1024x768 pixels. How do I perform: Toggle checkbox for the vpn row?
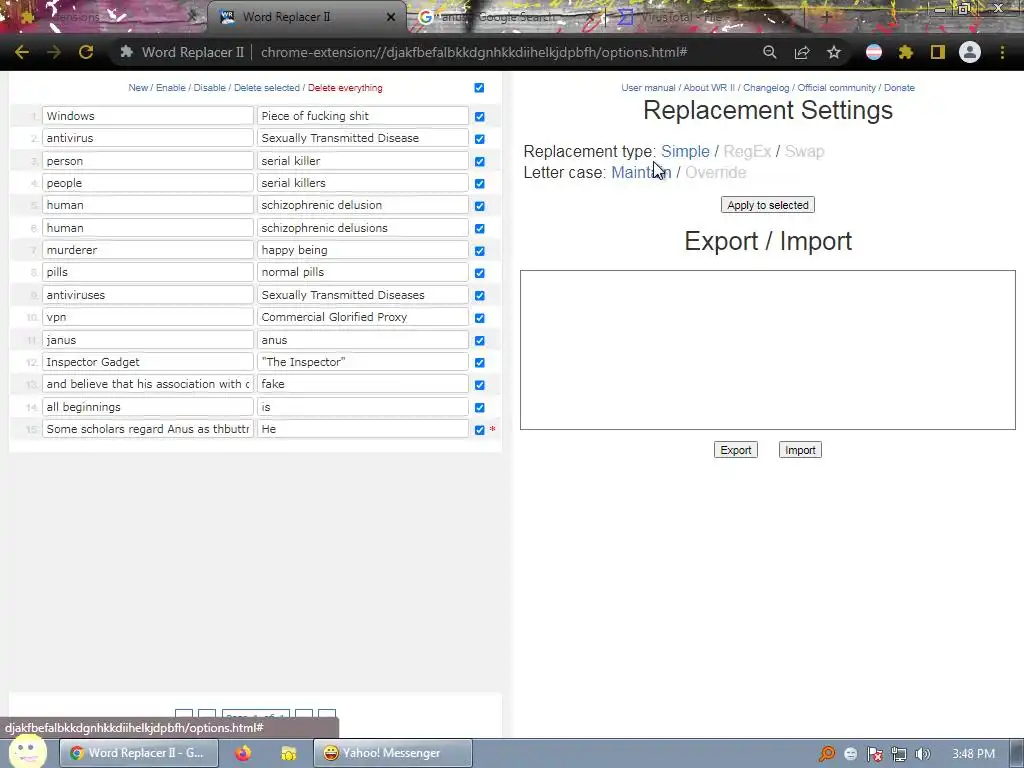pos(479,317)
